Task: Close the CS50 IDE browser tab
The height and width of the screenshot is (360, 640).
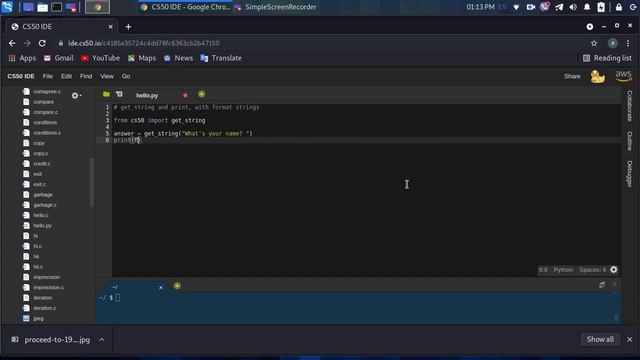Action: click(x=110, y=27)
